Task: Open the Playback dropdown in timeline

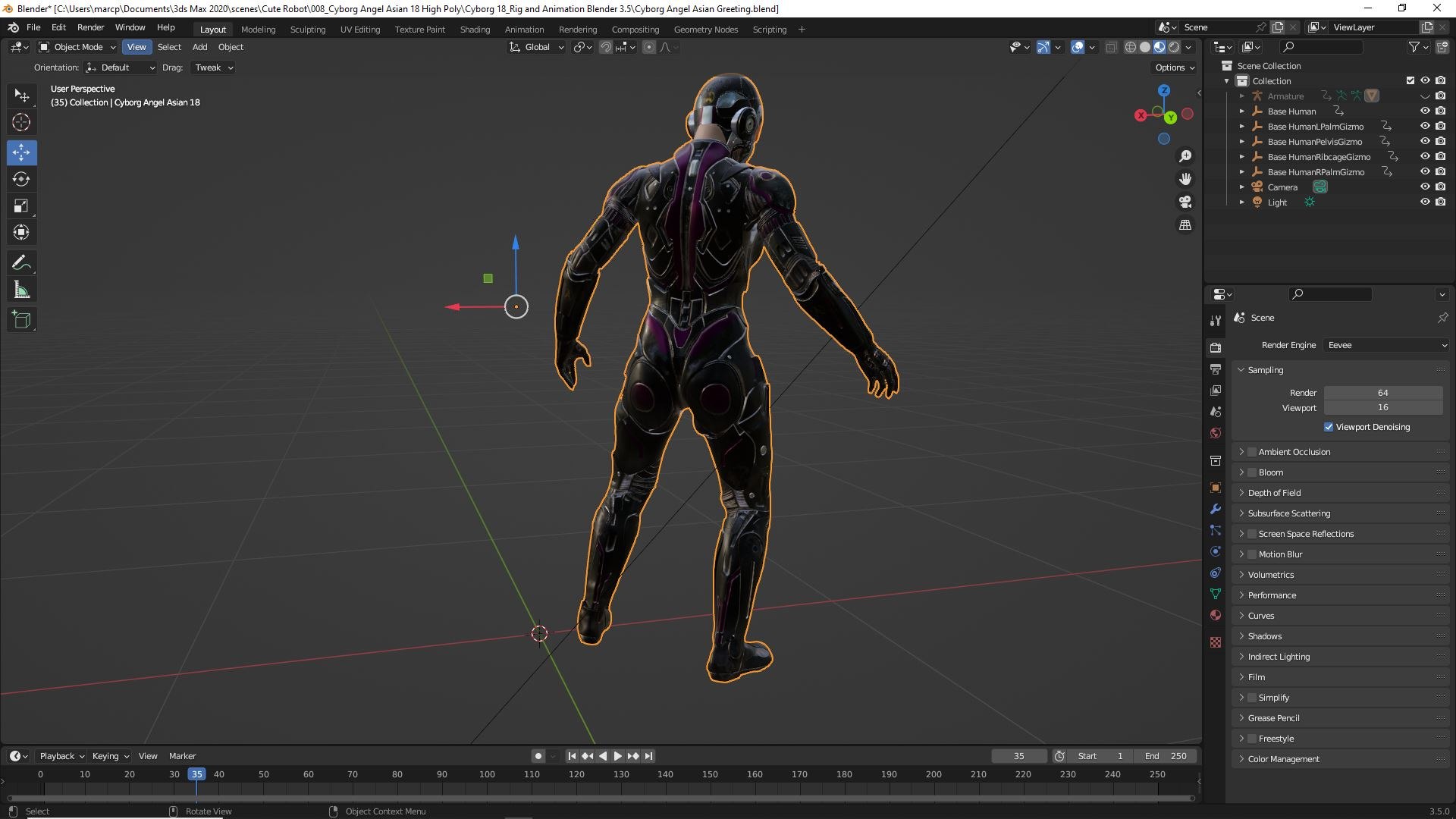Action: tap(61, 756)
